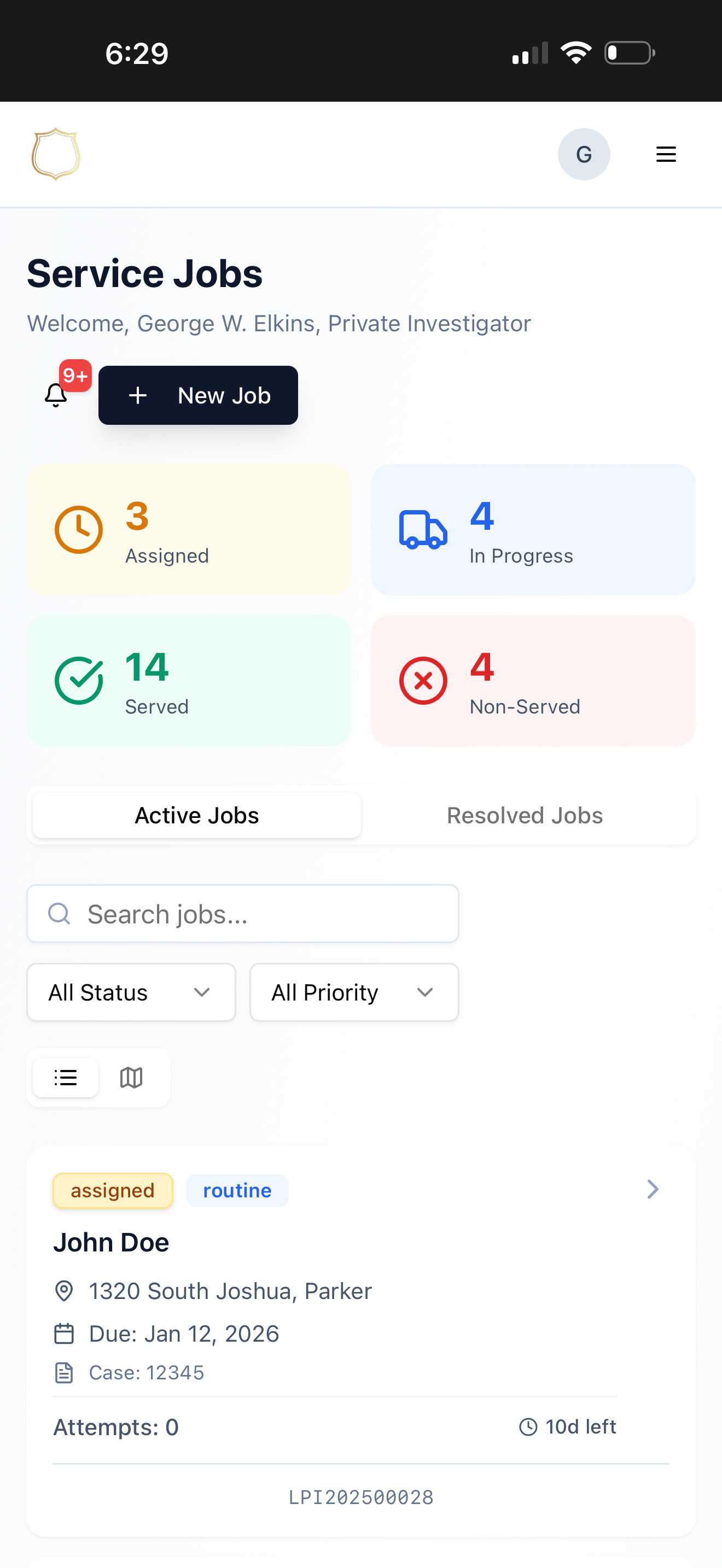Open the notifications bell icon

point(56,395)
